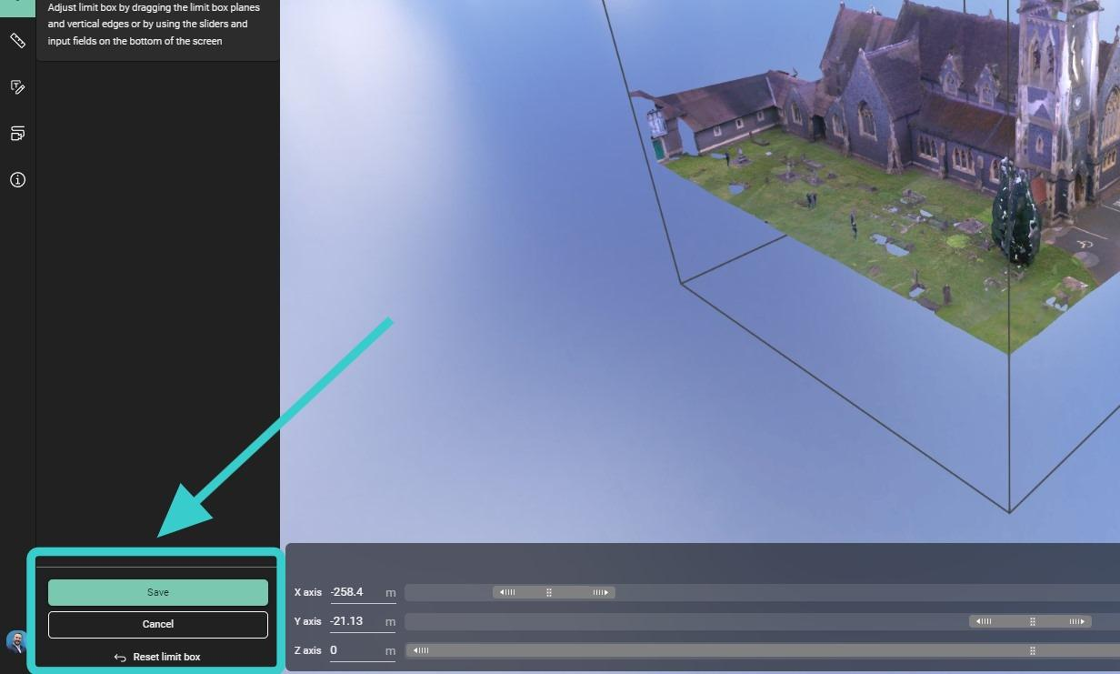This screenshot has width=1120, height=674.
Task: Click Y axis slider left handle
Action: point(984,621)
